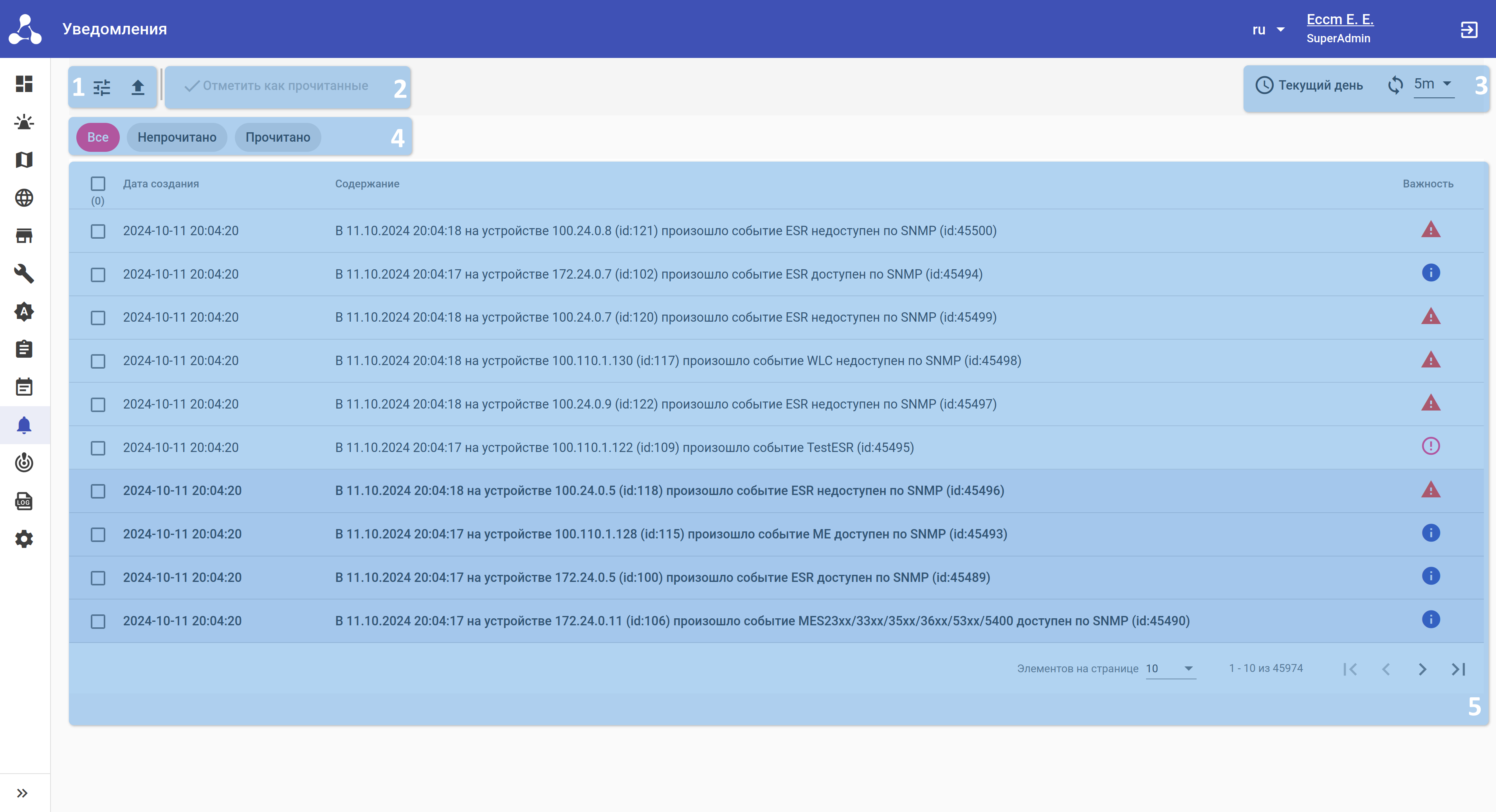The width and height of the screenshot is (1496, 812).
Task: Open the LOG icon in sidebar
Action: [x=24, y=501]
